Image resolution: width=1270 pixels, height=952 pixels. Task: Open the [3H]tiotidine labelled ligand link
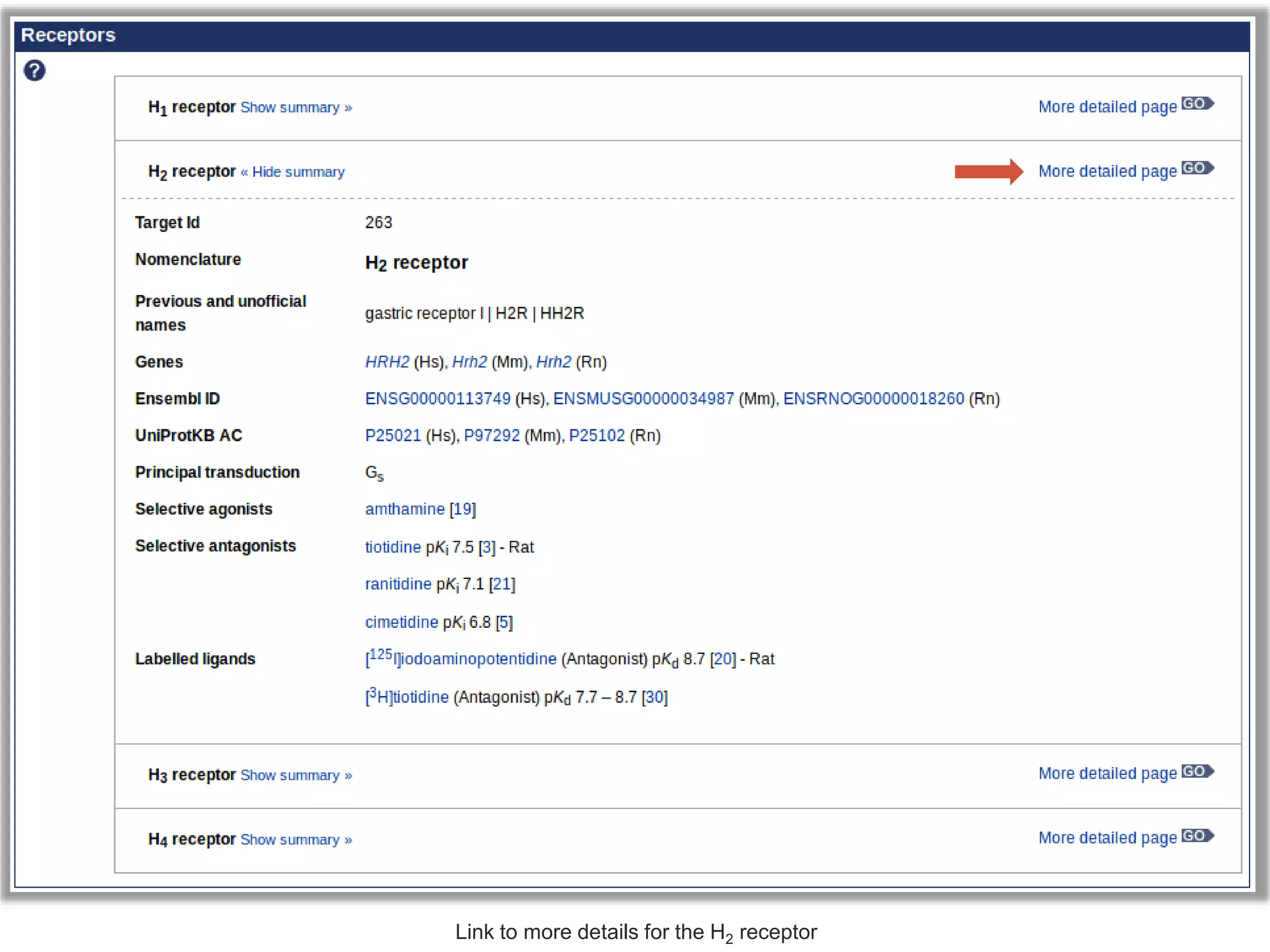click(x=407, y=696)
